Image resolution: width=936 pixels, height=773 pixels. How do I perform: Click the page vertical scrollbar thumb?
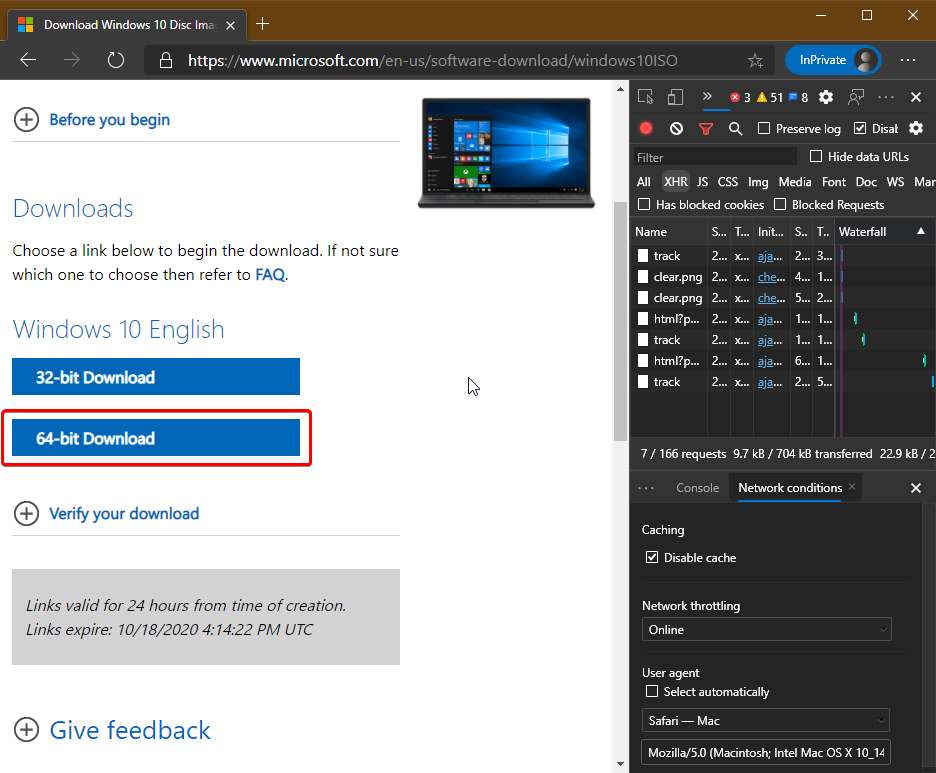coord(620,321)
